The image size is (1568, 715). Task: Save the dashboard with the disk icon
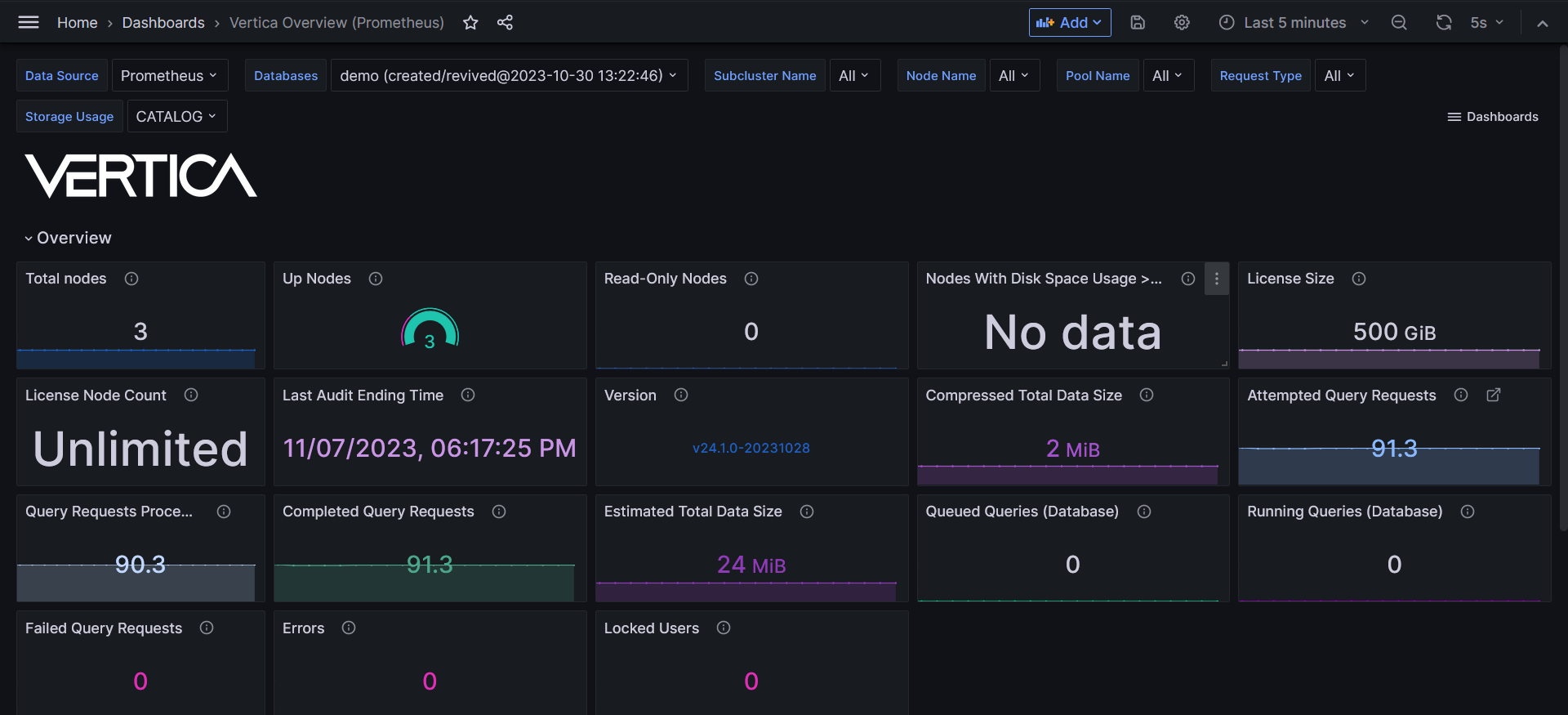click(1138, 22)
